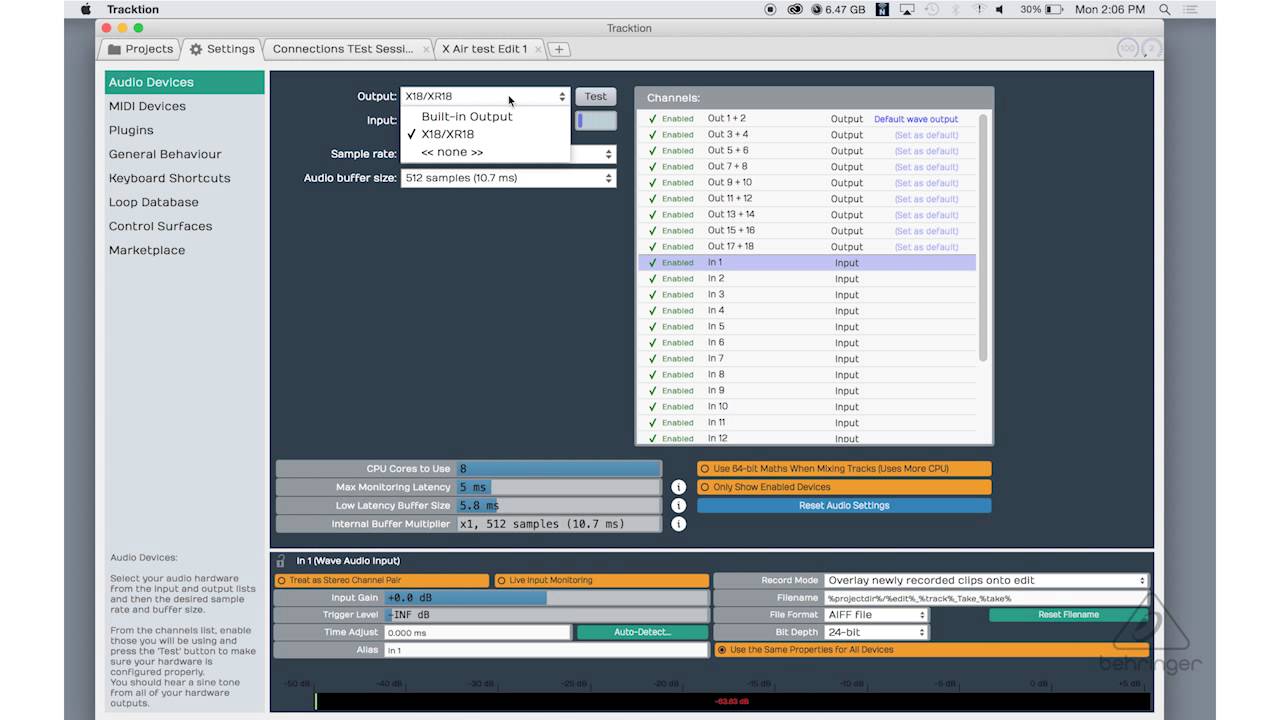Open the Bit Depth 24-bit dropdown
The image size is (1280, 720).
click(877, 632)
